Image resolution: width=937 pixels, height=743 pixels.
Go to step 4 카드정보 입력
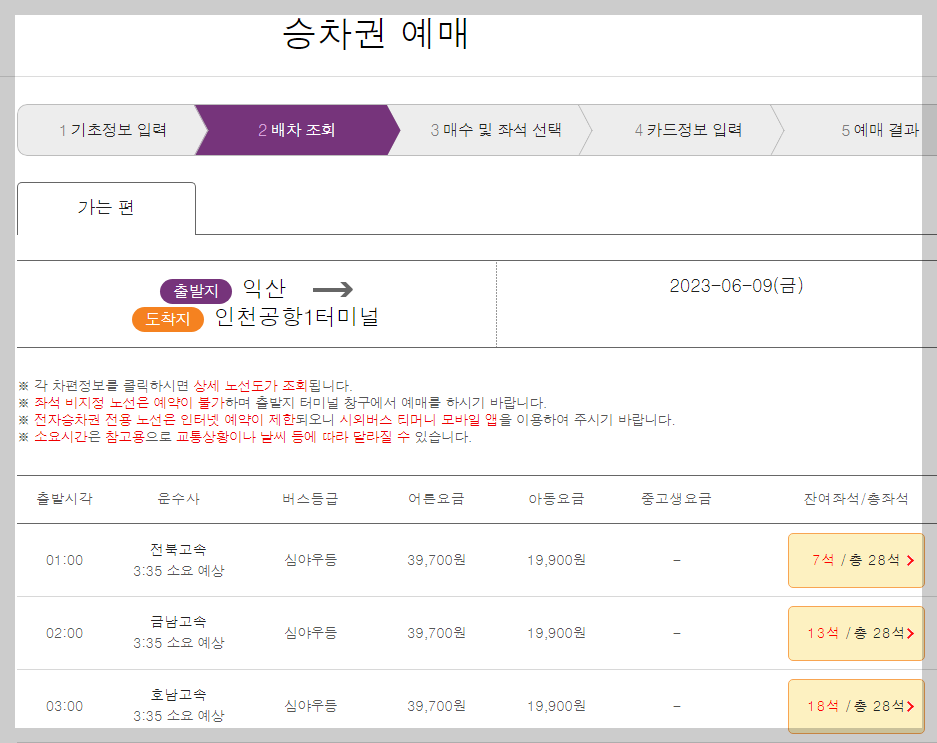click(x=688, y=130)
